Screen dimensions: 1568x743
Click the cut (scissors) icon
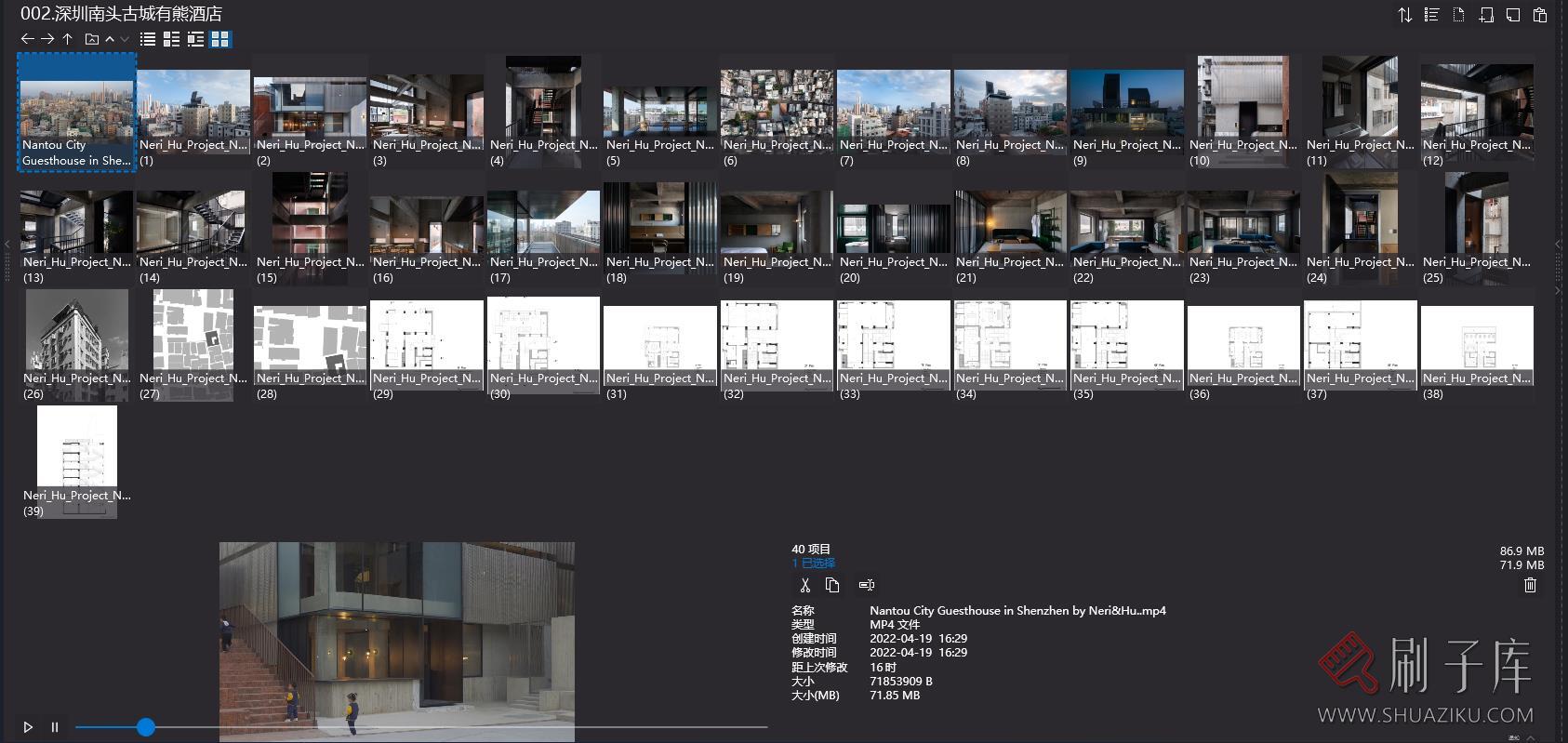click(805, 585)
